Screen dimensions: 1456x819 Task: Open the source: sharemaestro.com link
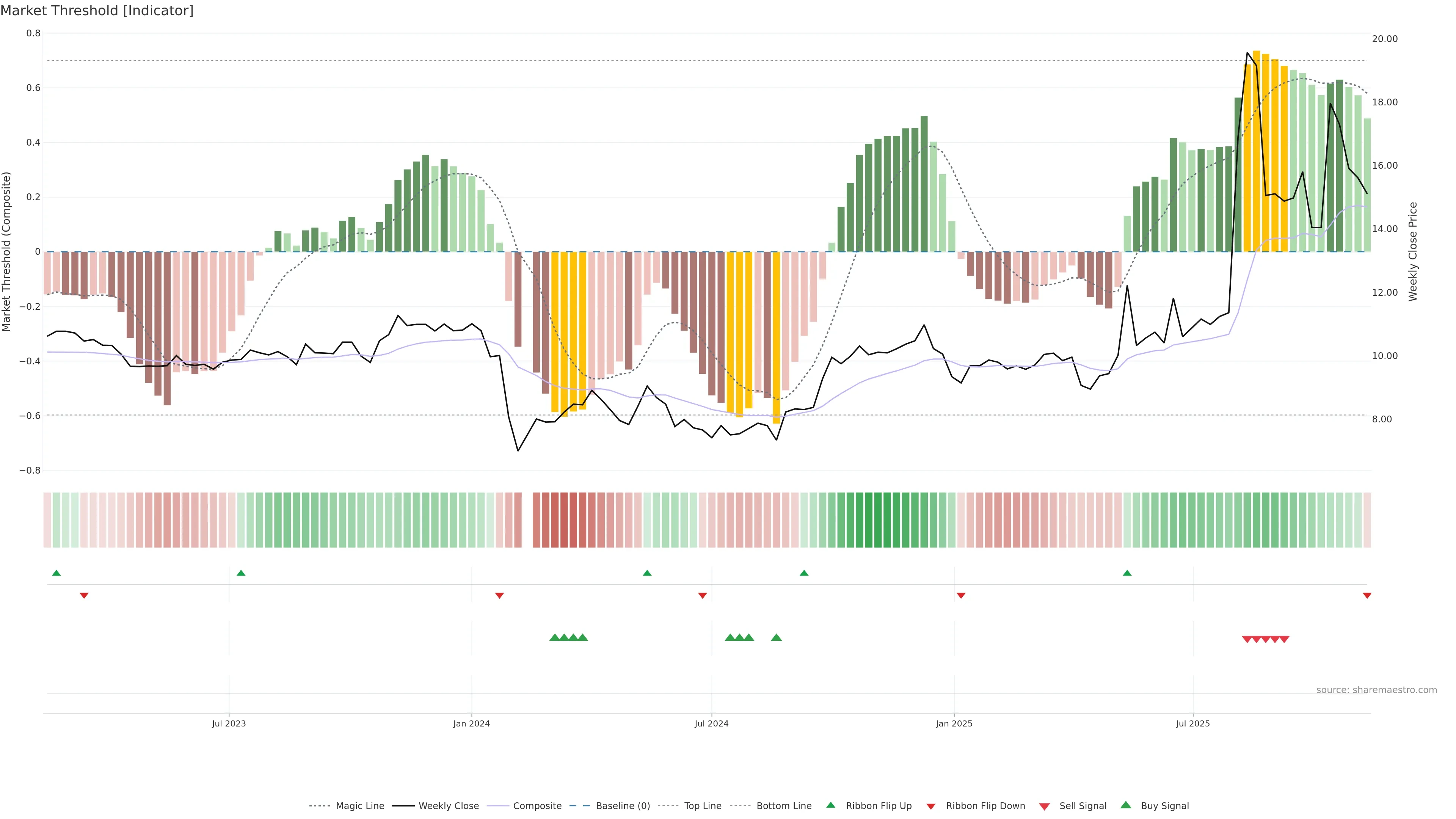point(1376,690)
